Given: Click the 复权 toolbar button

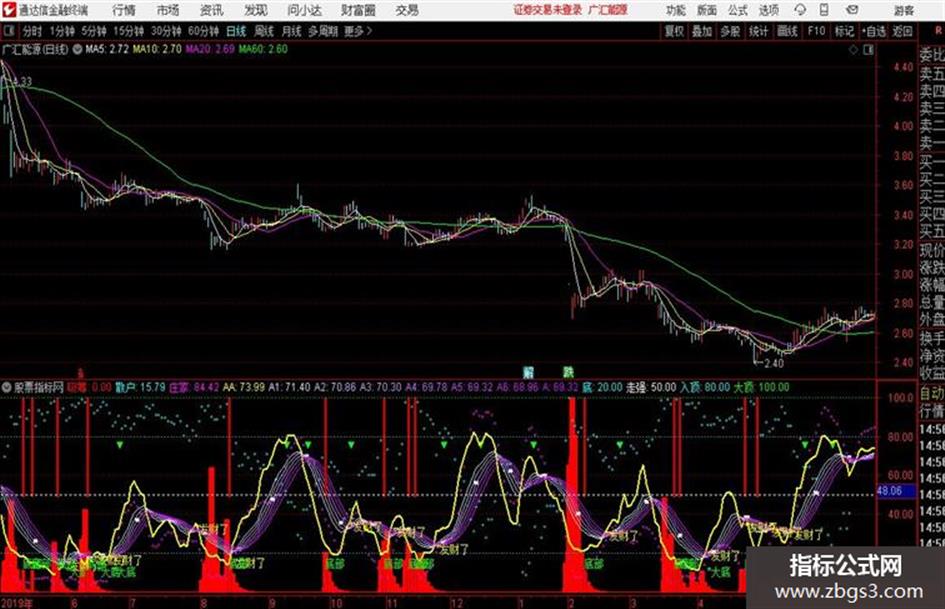Looking at the screenshot, I should 674,31.
